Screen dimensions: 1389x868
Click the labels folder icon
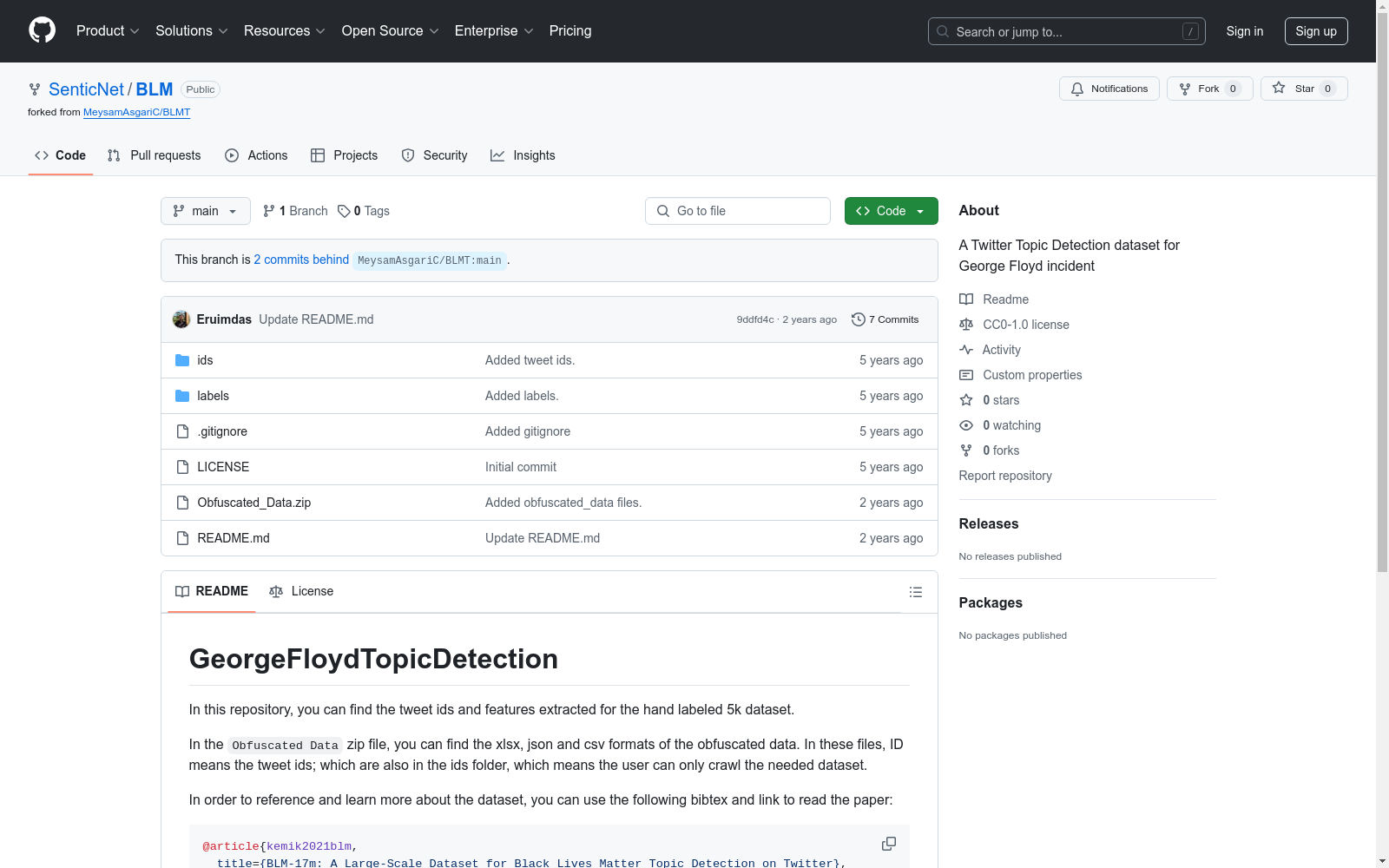point(182,396)
